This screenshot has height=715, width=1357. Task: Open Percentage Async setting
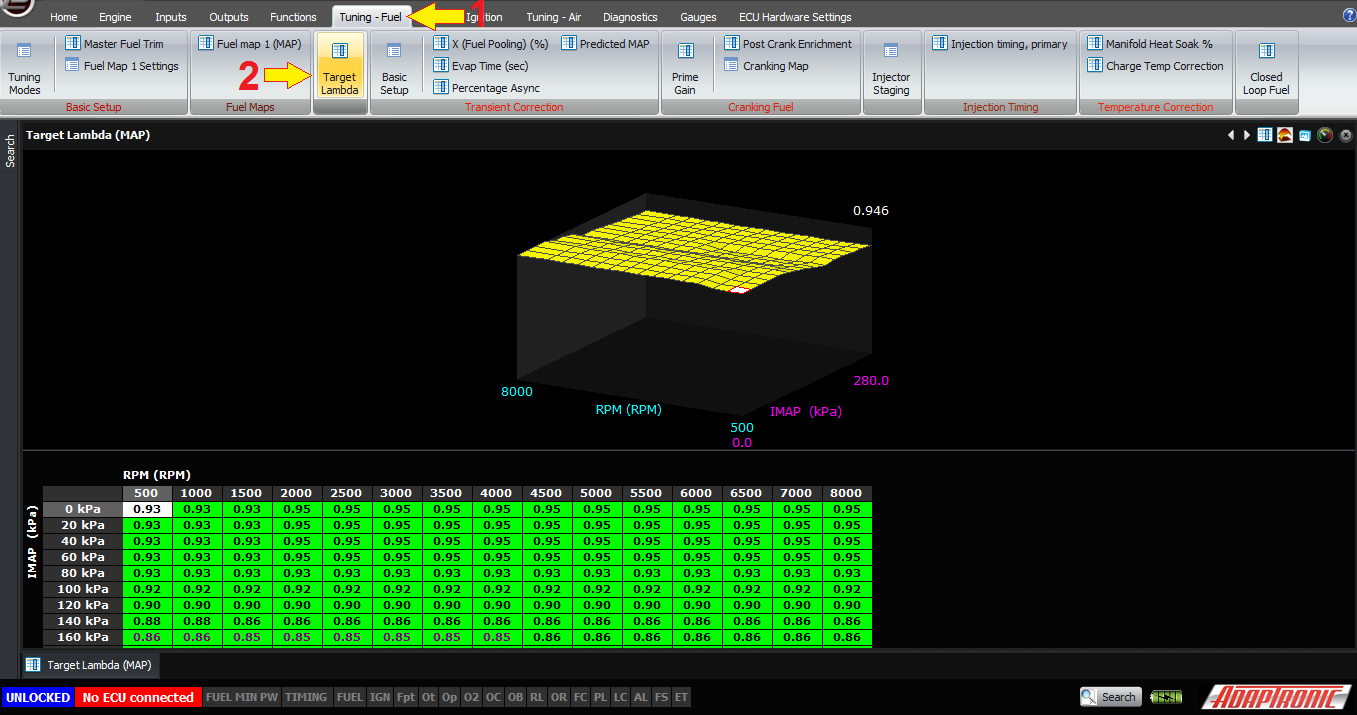click(486, 88)
